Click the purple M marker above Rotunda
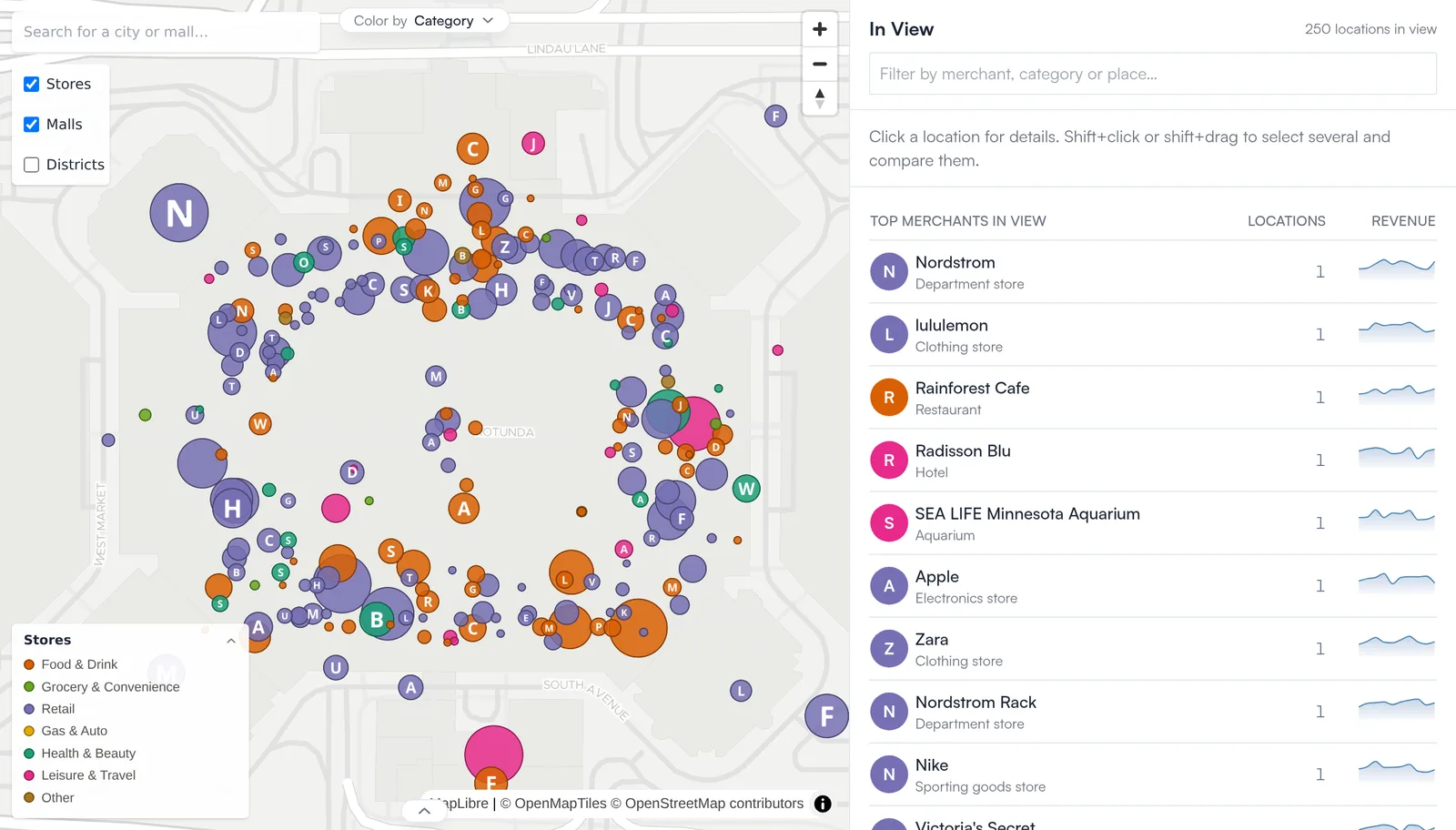Viewport: 1456px width, 830px height. point(436,376)
